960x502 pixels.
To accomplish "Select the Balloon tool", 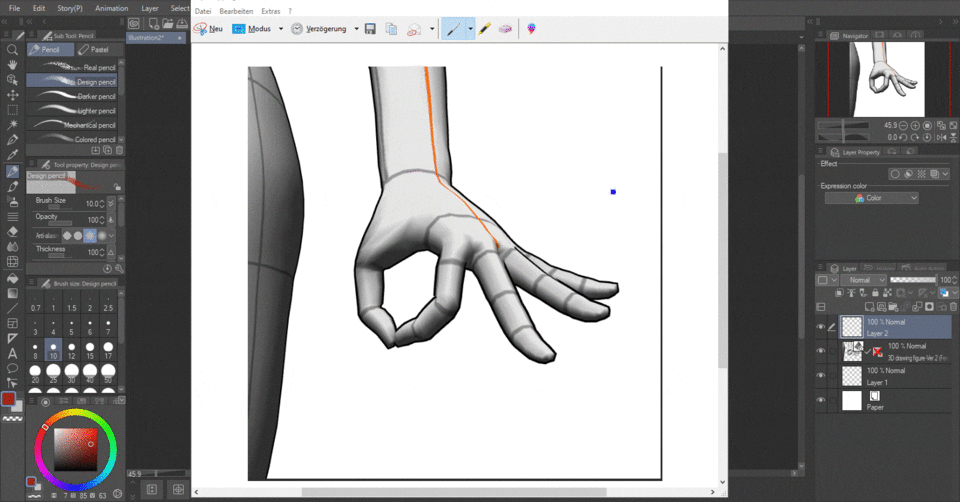I will pyautogui.click(x=12, y=369).
